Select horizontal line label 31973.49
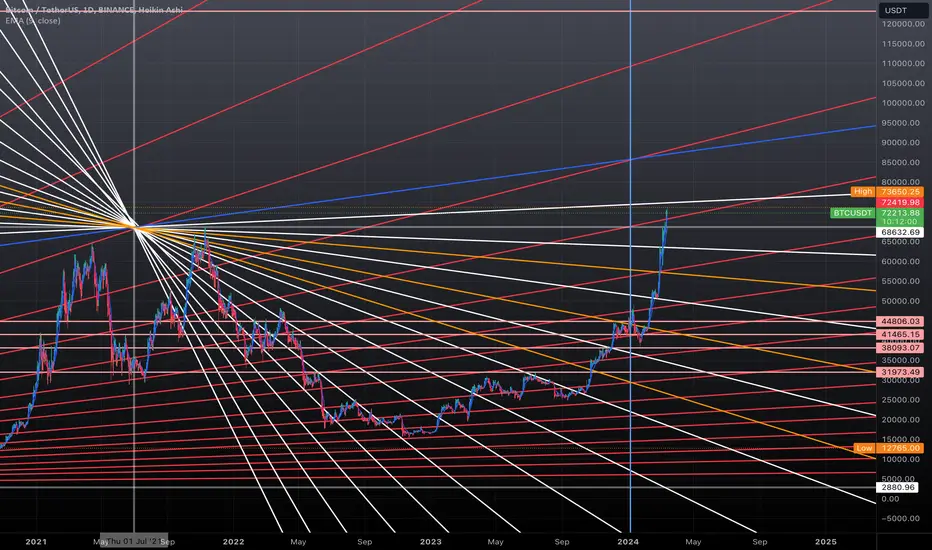This screenshot has width=932, height=550. point(900,372)
